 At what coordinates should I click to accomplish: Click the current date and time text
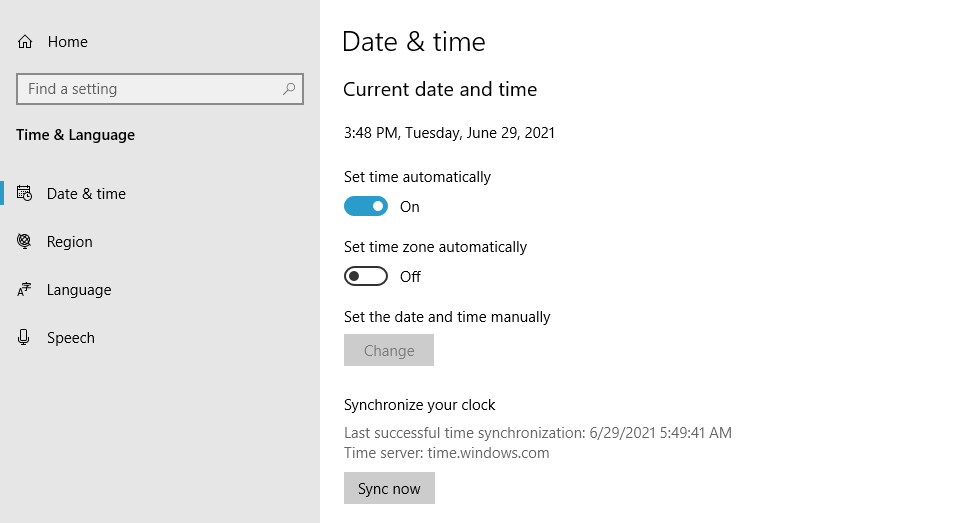pyautogui.click(x=449, y=133)
